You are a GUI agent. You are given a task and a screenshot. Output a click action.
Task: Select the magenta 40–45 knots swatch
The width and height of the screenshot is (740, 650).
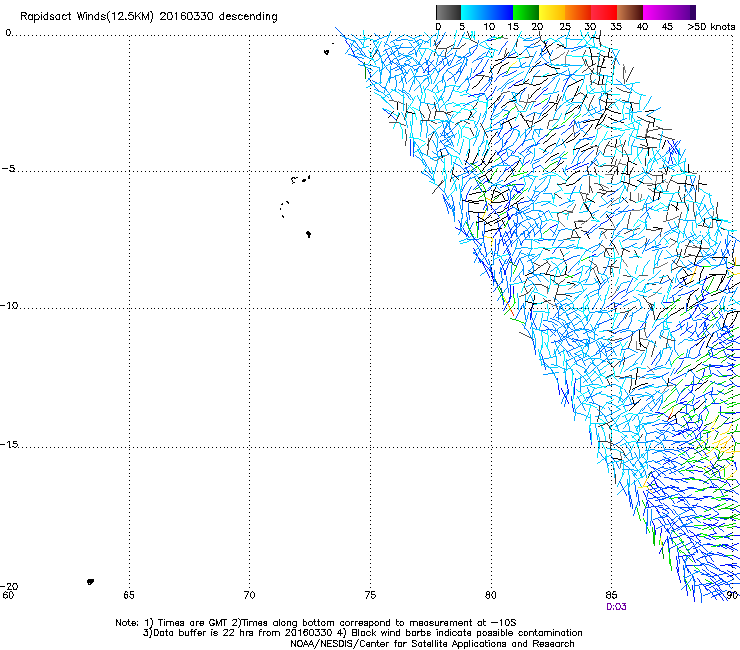point(656,12)
